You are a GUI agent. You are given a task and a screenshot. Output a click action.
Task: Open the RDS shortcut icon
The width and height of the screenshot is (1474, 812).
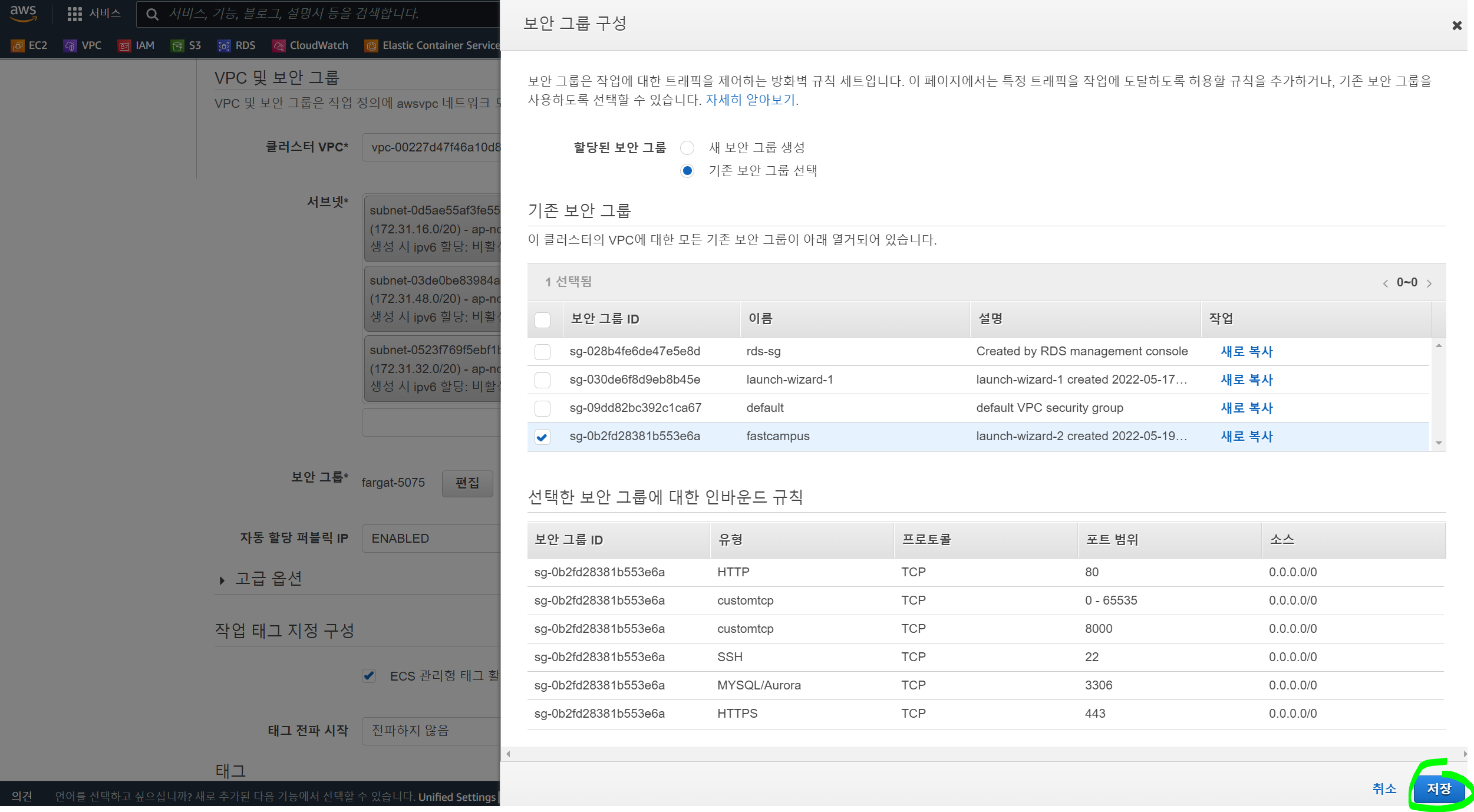(x=223, y=46)
